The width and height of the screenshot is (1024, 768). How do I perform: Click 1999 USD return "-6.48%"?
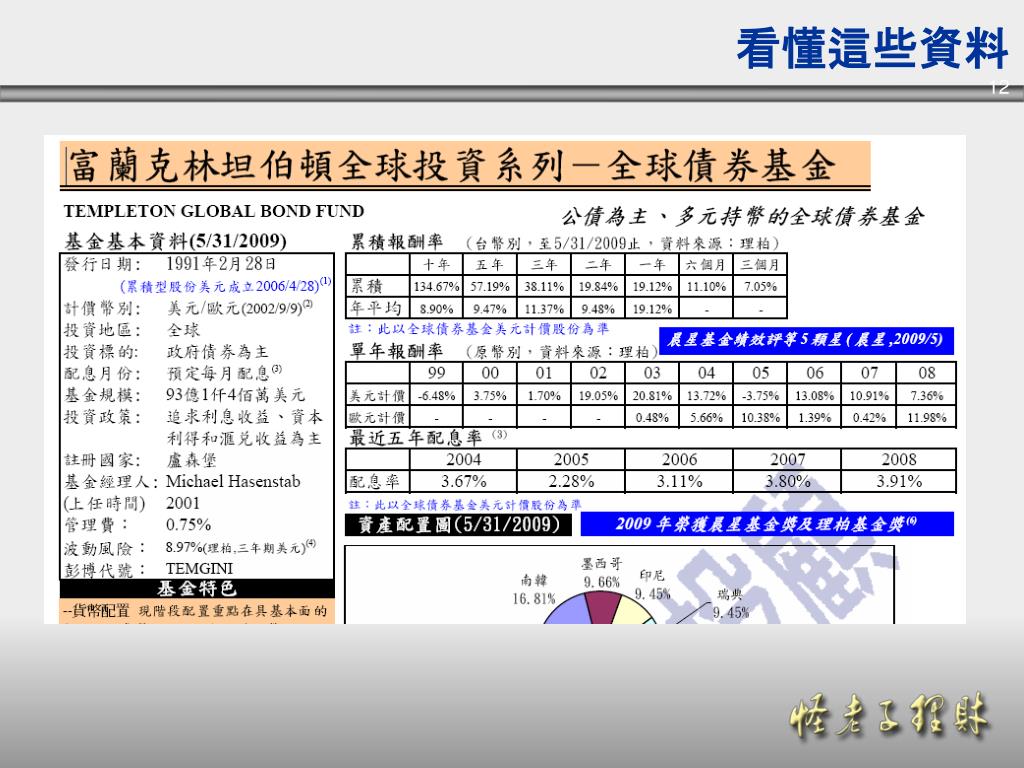(436, 396)
